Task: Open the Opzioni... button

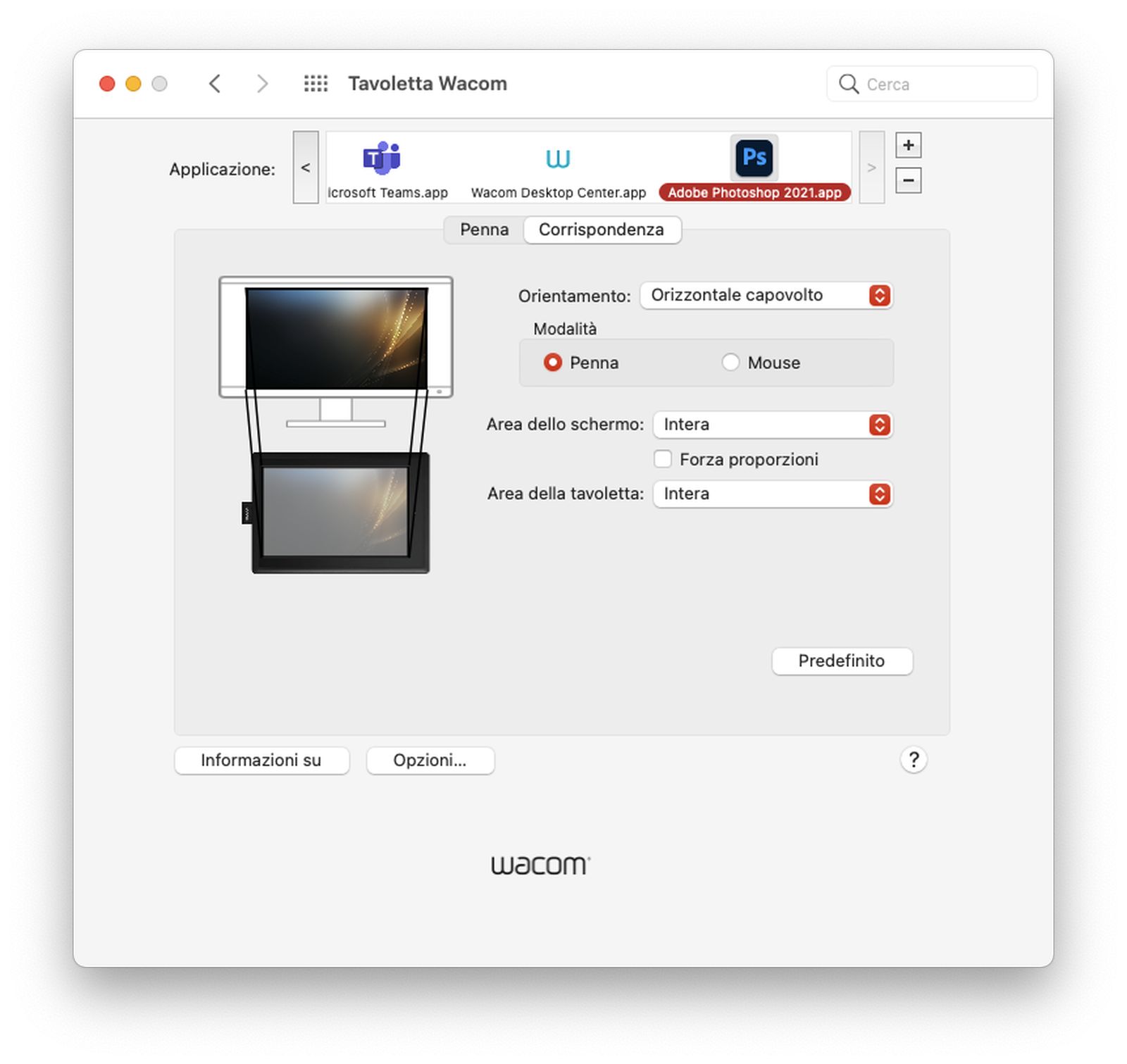Action: (x=430, y=761)
